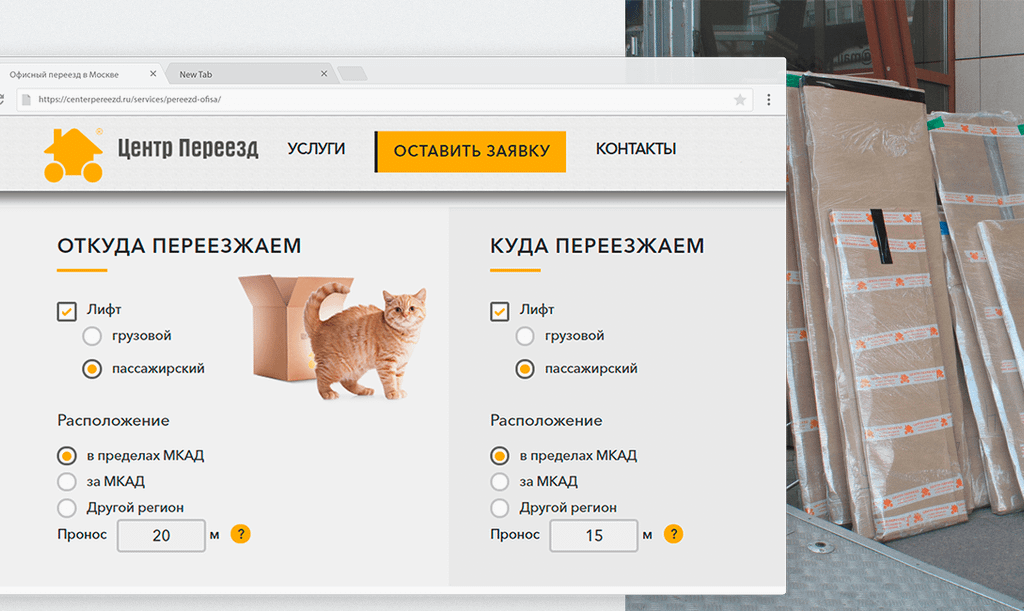Open help icon next to 20 м field

tap(240, 534)
